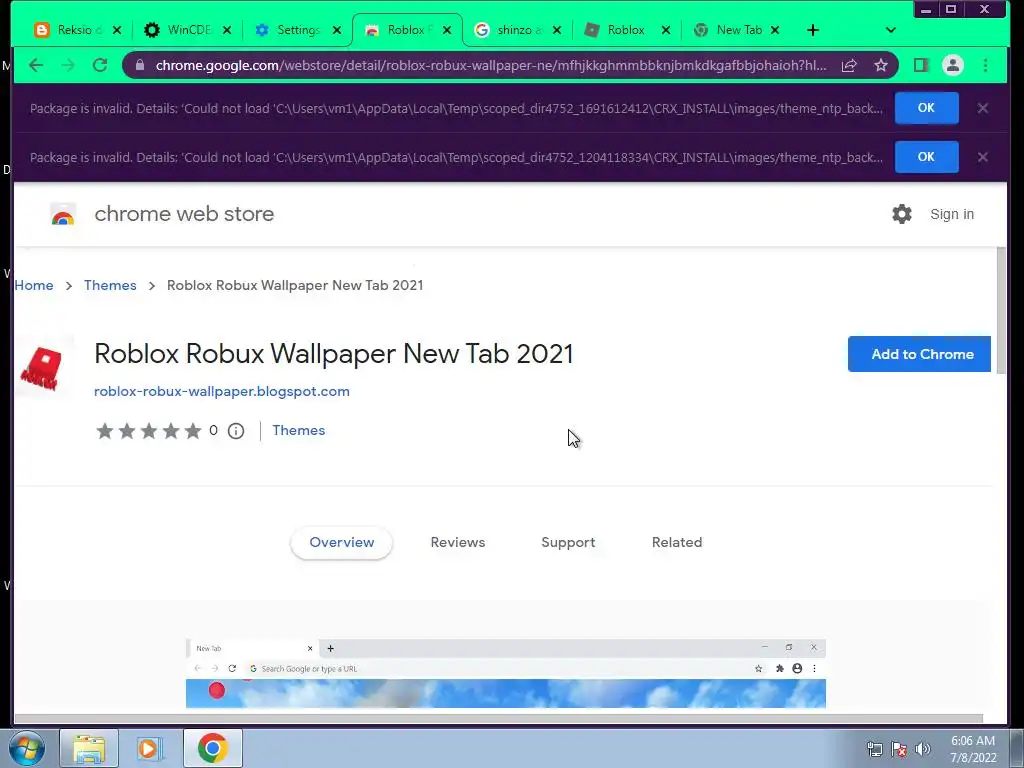Open Windows Explorer from taskbar

coord(89,748)
